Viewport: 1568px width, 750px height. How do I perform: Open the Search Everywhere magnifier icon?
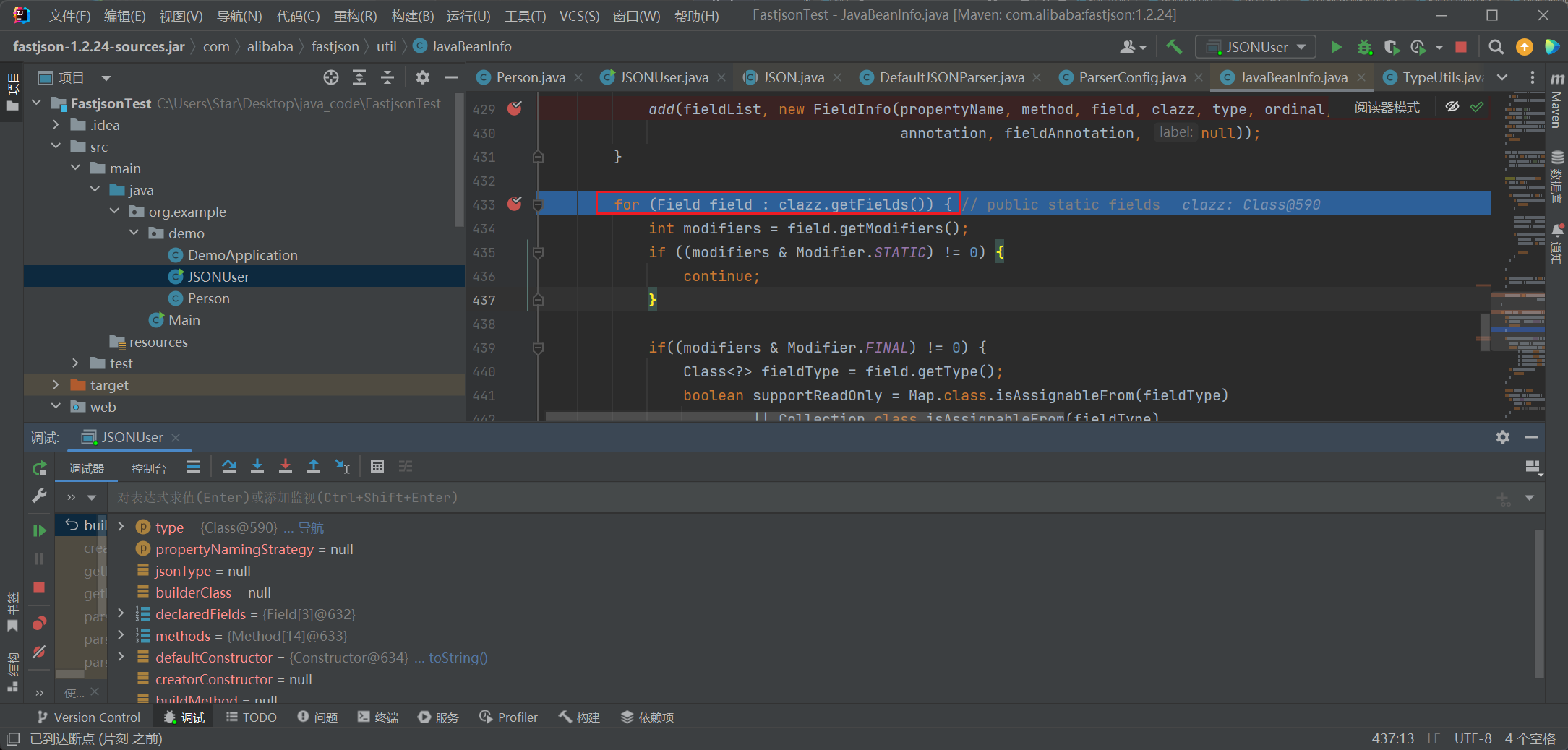pos(1496,47)
